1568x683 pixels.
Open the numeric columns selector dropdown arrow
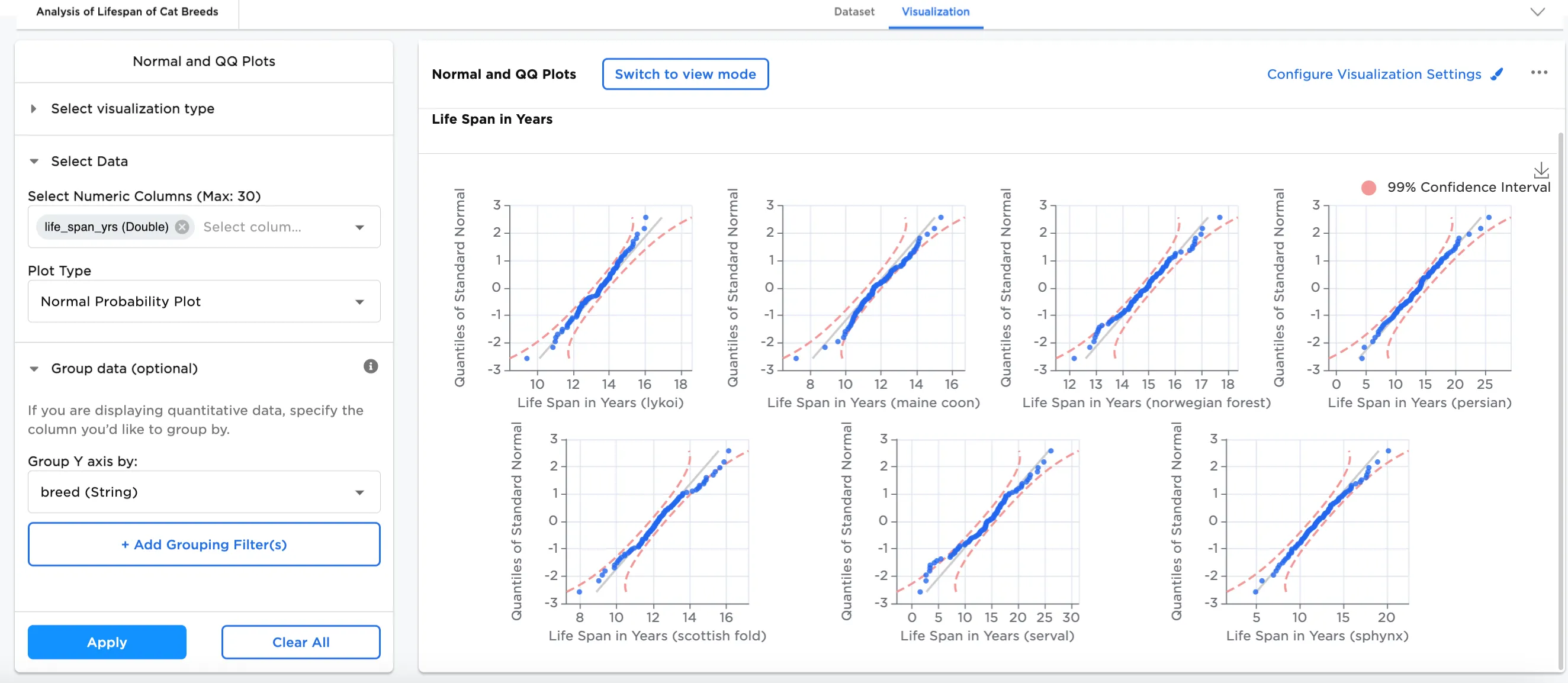tap(360, 227)
